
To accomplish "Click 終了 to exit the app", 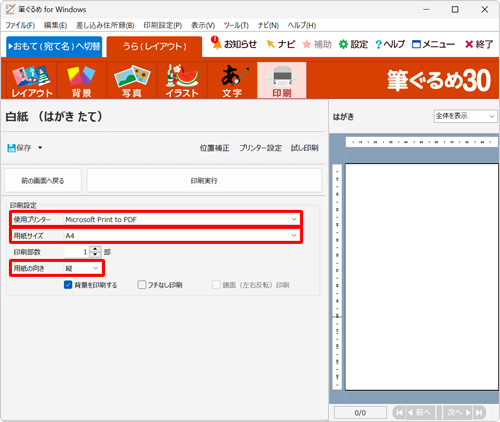I will pyautogui.click(x=479, y=44).
